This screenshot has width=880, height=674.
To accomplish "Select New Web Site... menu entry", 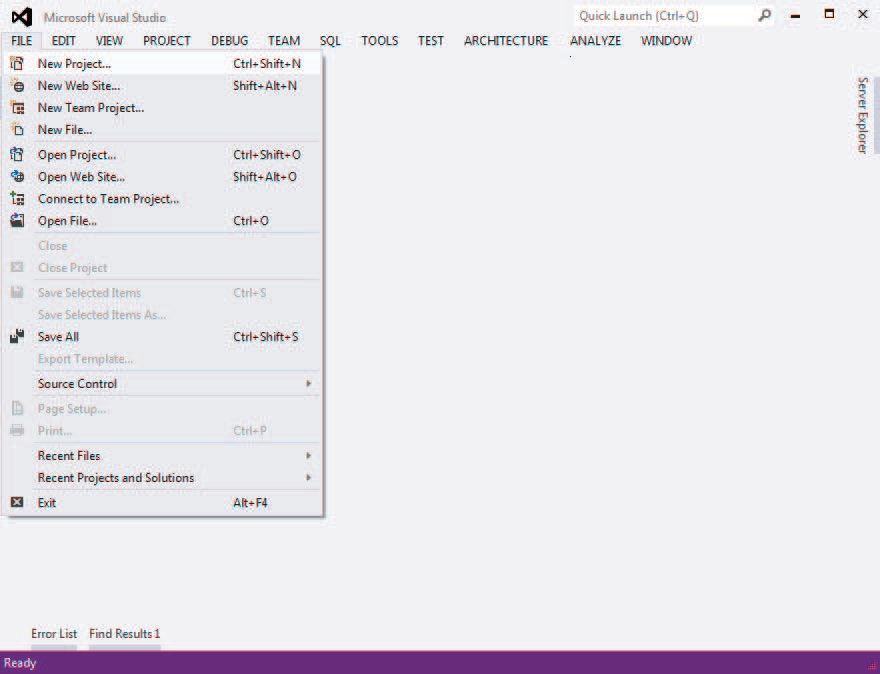I will coord(163,86).
